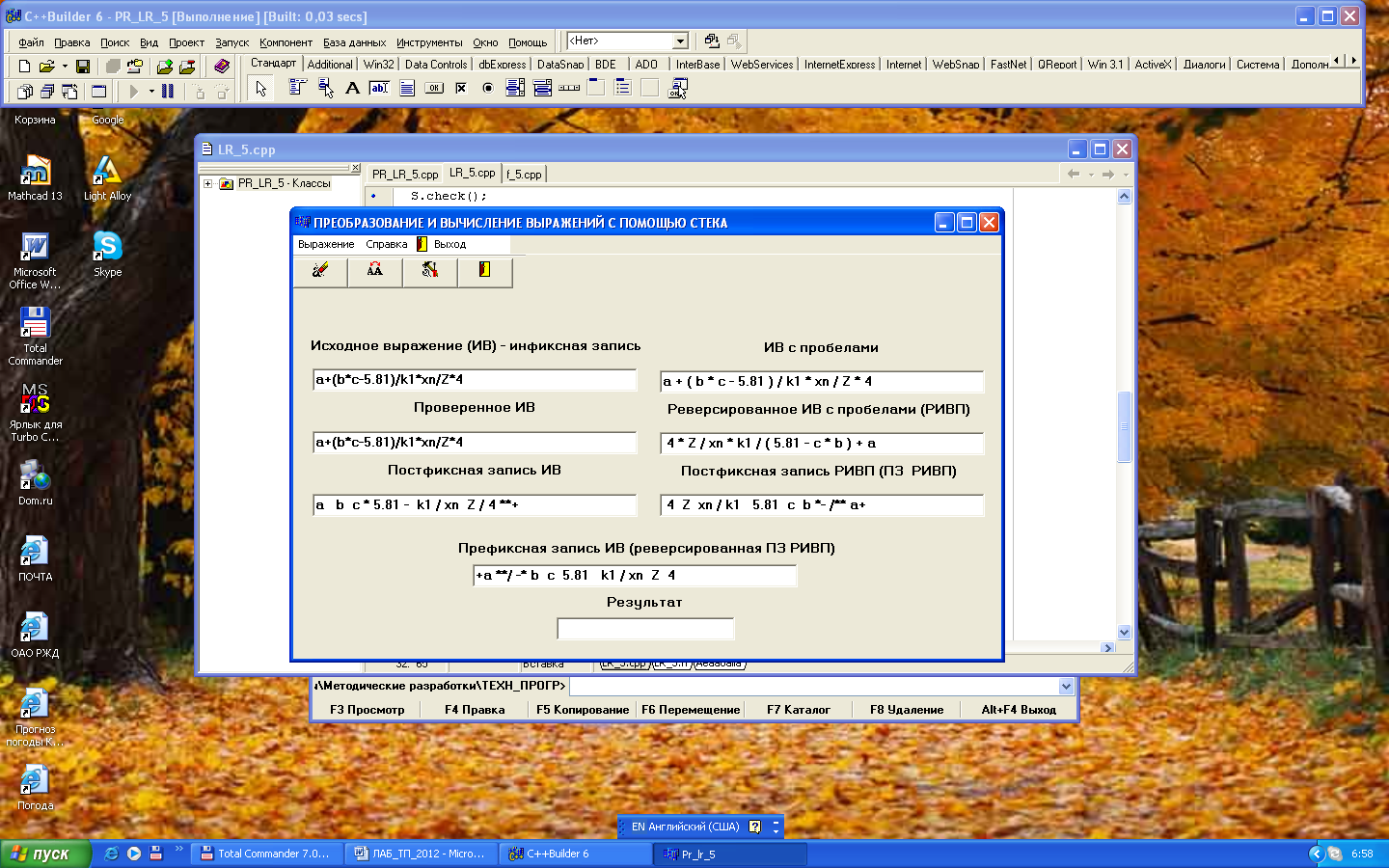
Task: Click the Toggle Form/Unit icon
Action: click(x=69, y=91)
